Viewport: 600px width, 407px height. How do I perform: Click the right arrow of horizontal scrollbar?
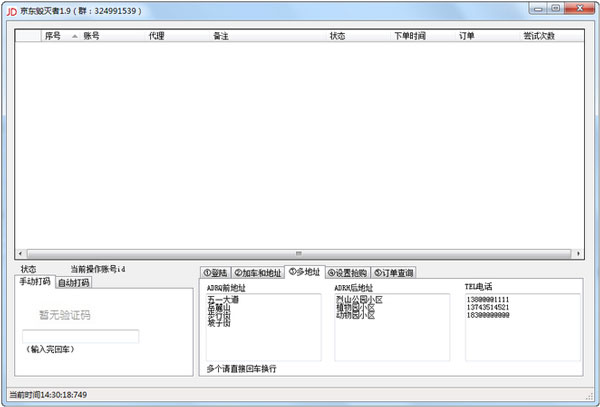[x=579, y=254]
